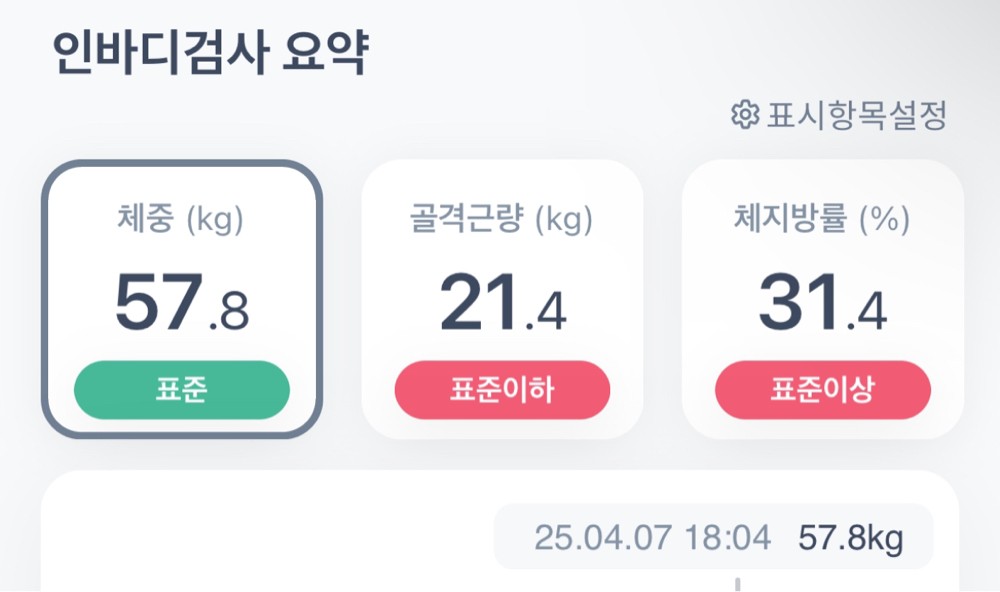Select the 골격근량 (kg) card label
Viewport: 1000px width, 592px height.
(501, 220)
